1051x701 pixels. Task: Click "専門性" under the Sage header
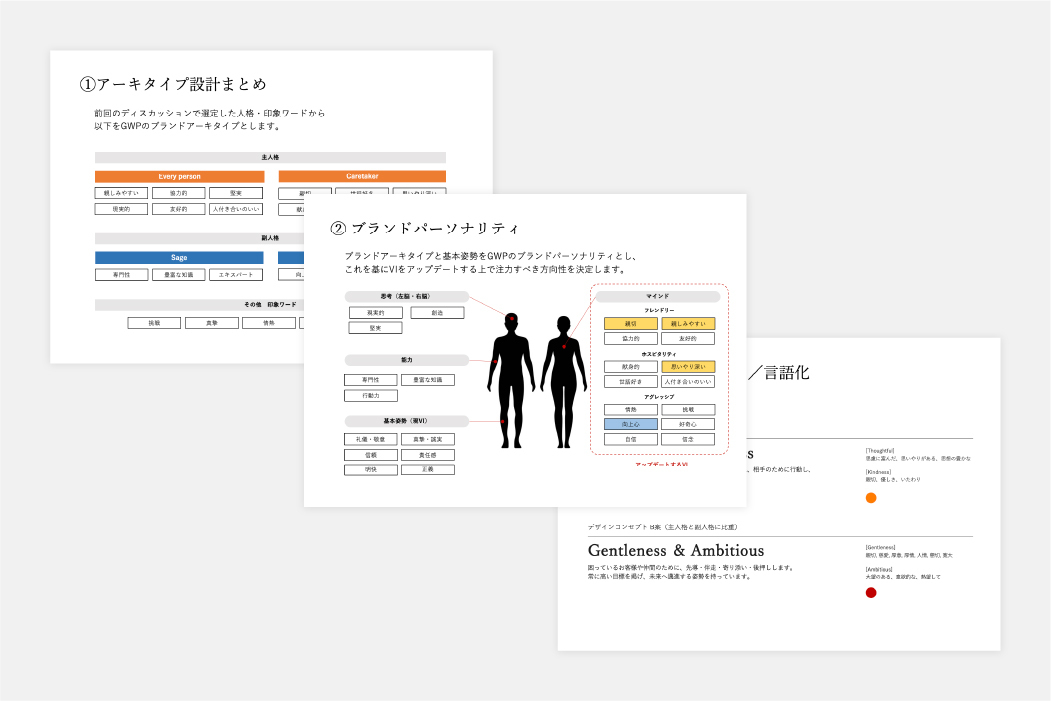tap(121, 275)
